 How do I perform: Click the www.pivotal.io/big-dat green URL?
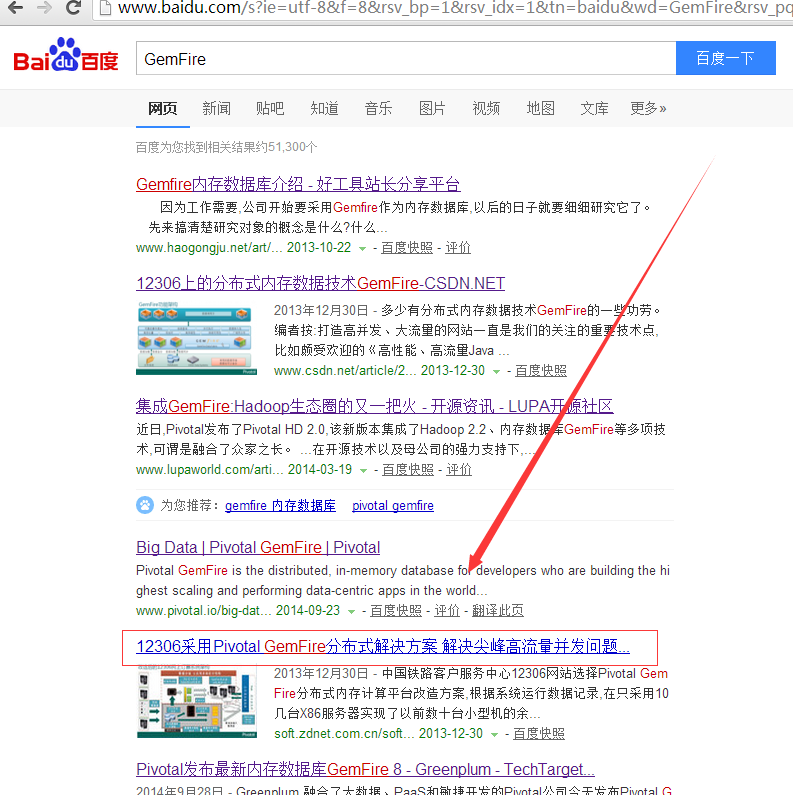pos(203,610)
